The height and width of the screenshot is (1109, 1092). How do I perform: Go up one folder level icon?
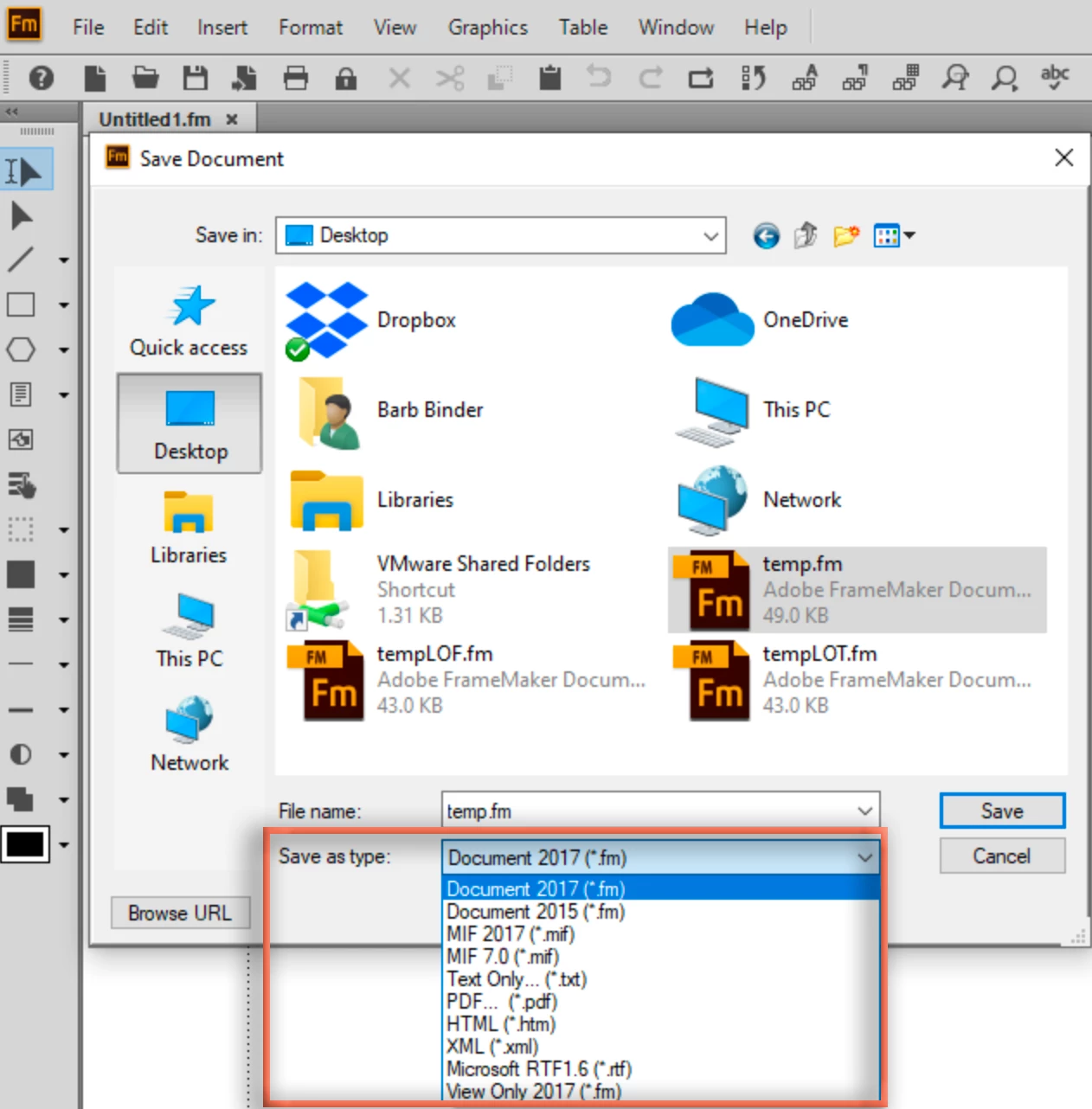pos(806,235)
